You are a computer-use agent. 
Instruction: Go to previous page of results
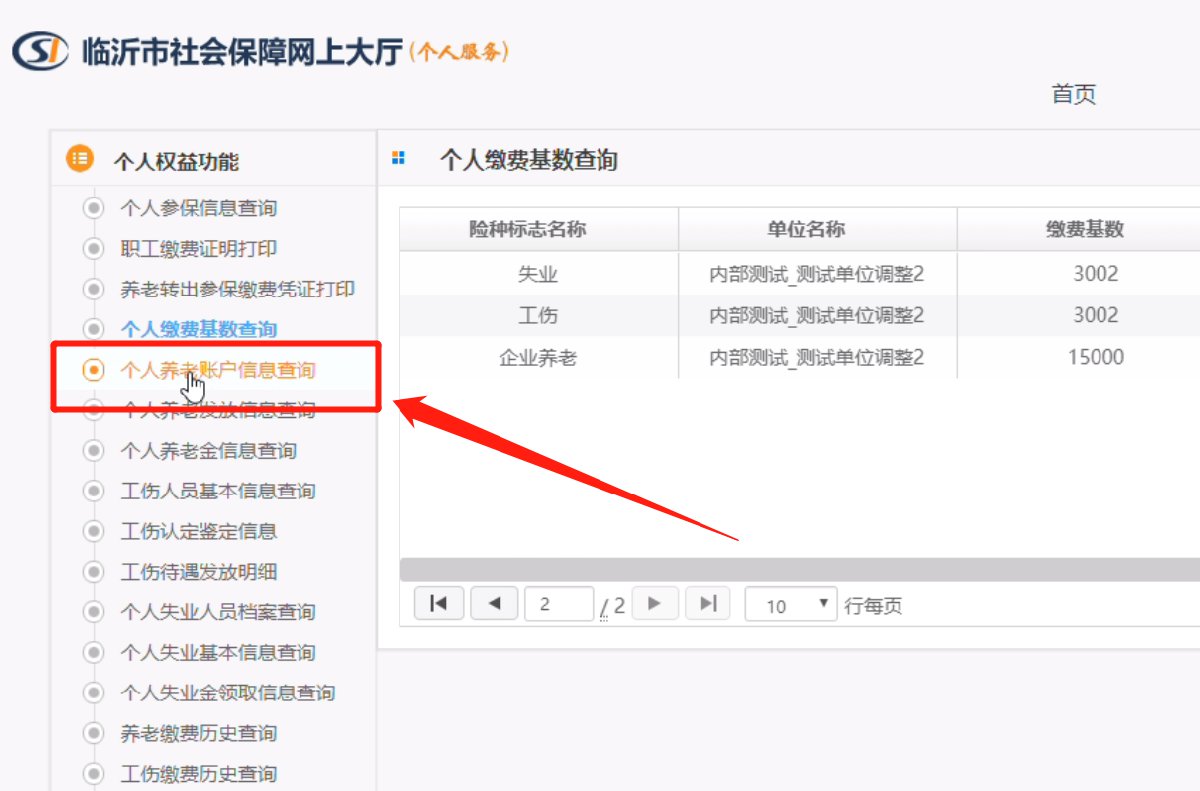(493, 603)
